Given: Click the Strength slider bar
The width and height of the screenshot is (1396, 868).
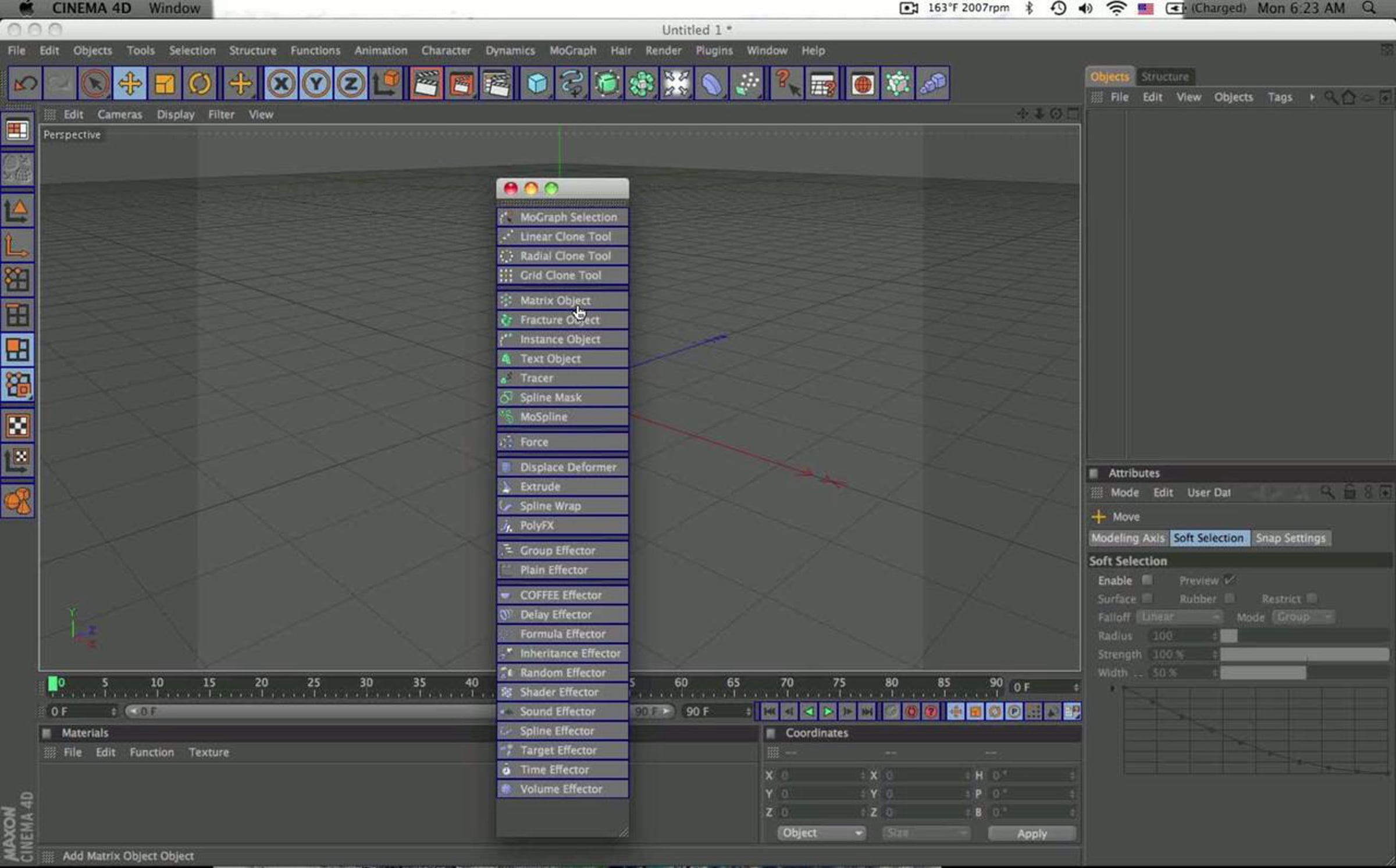Looking at the screenshot, I should tap(1304, 655).
